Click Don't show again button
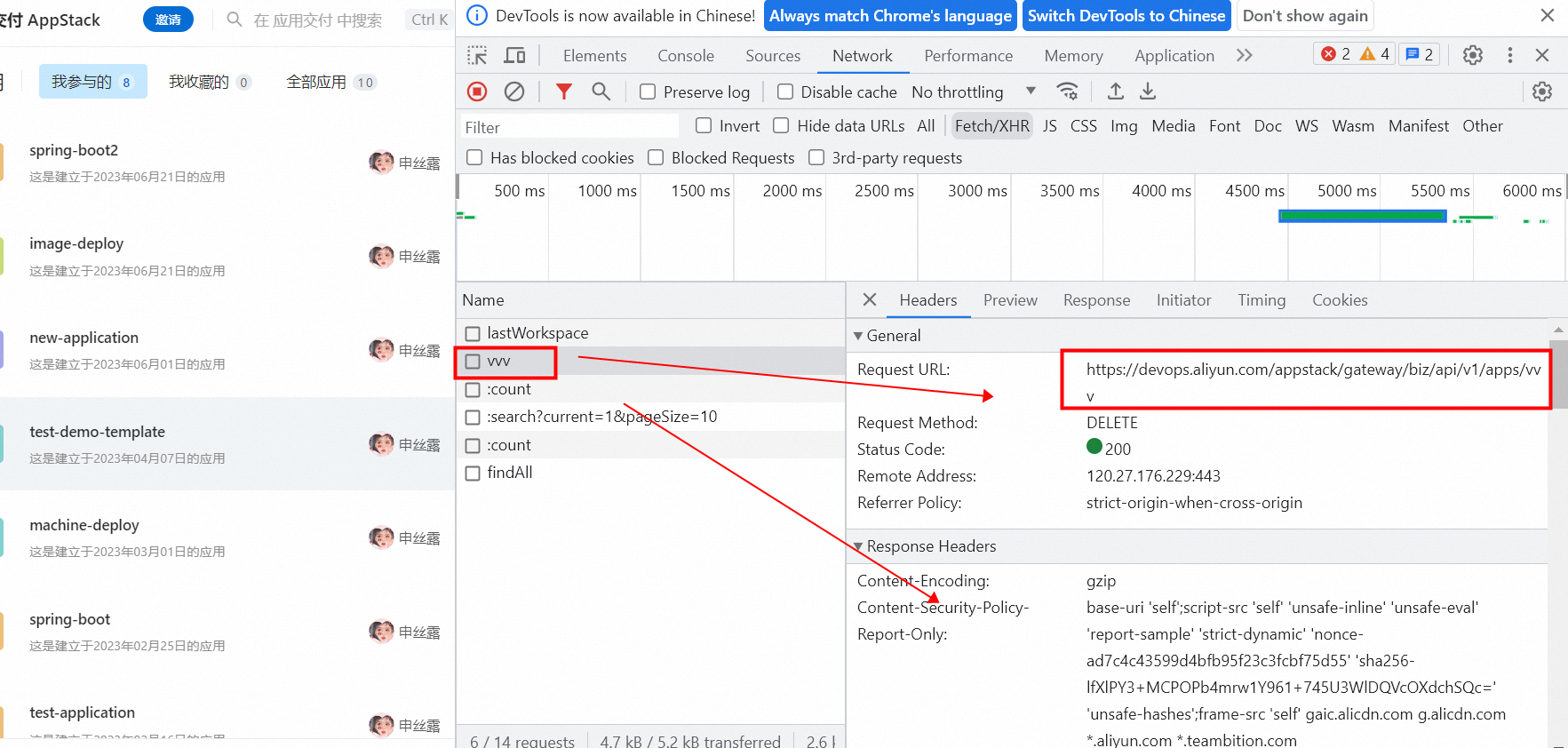 tap(1305, 16)
